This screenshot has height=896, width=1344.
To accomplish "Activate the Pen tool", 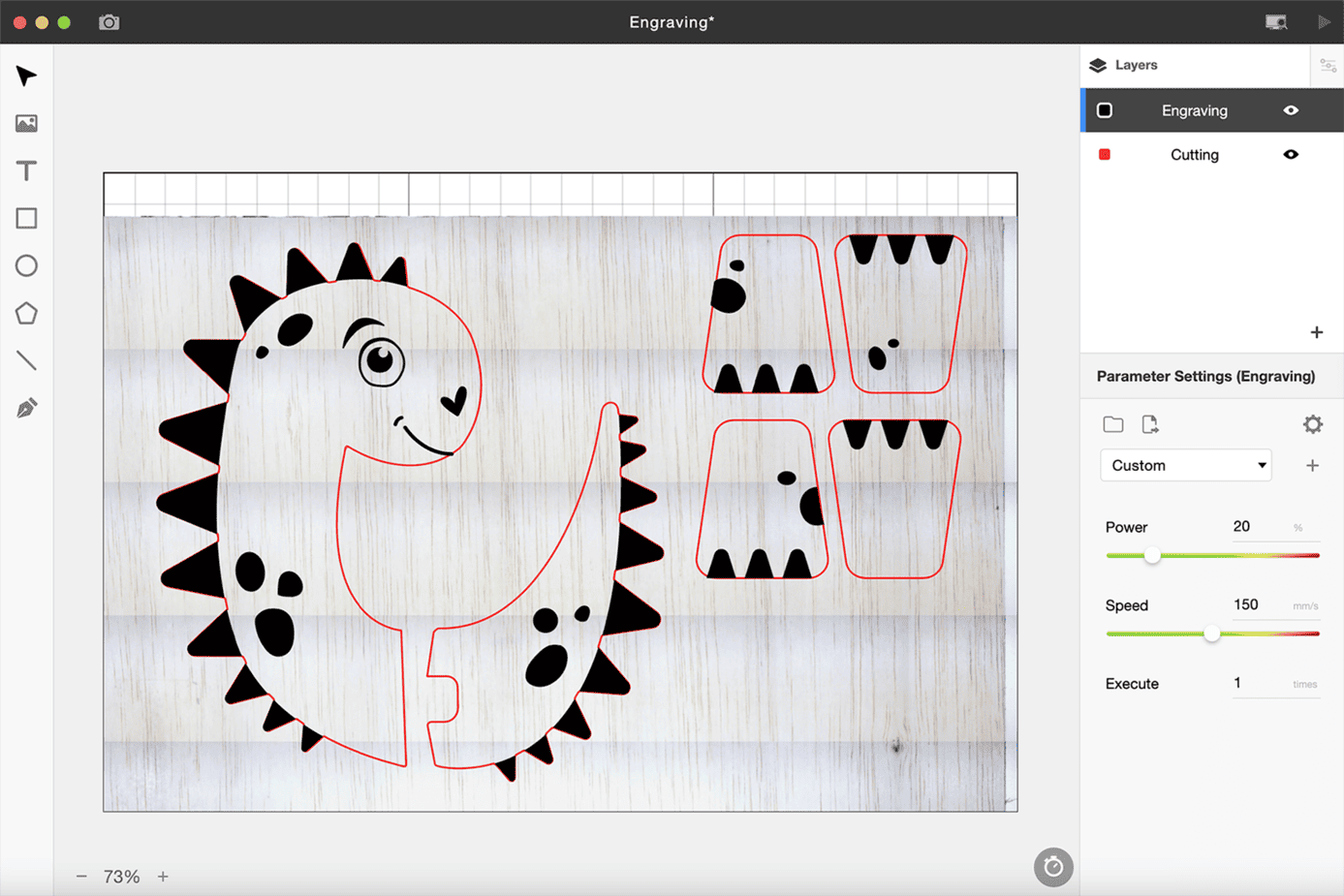I will [x=26, y=409].
